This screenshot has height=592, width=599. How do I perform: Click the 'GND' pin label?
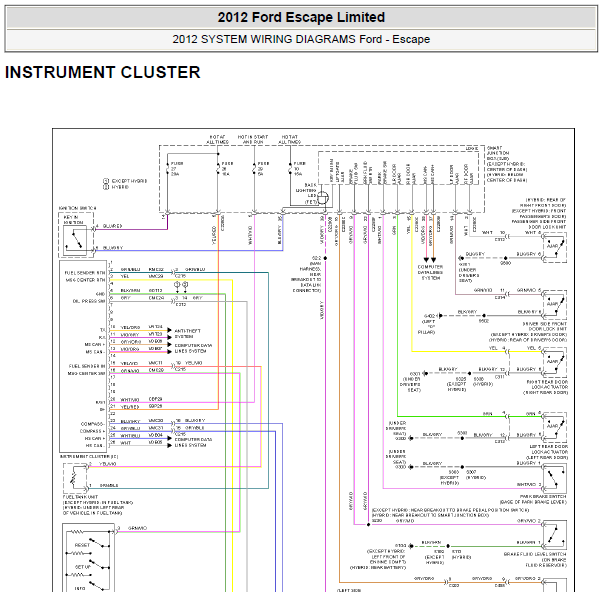tap(100, 294)
